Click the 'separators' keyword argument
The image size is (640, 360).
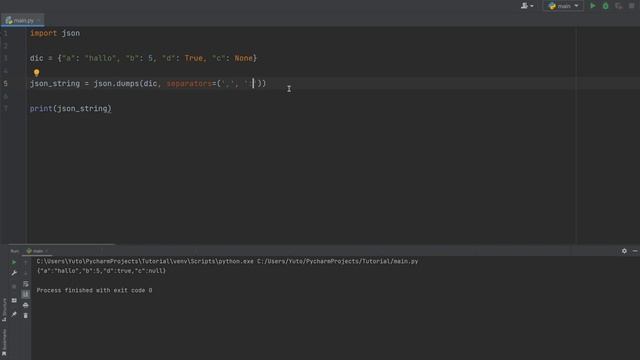coord(189,83)
